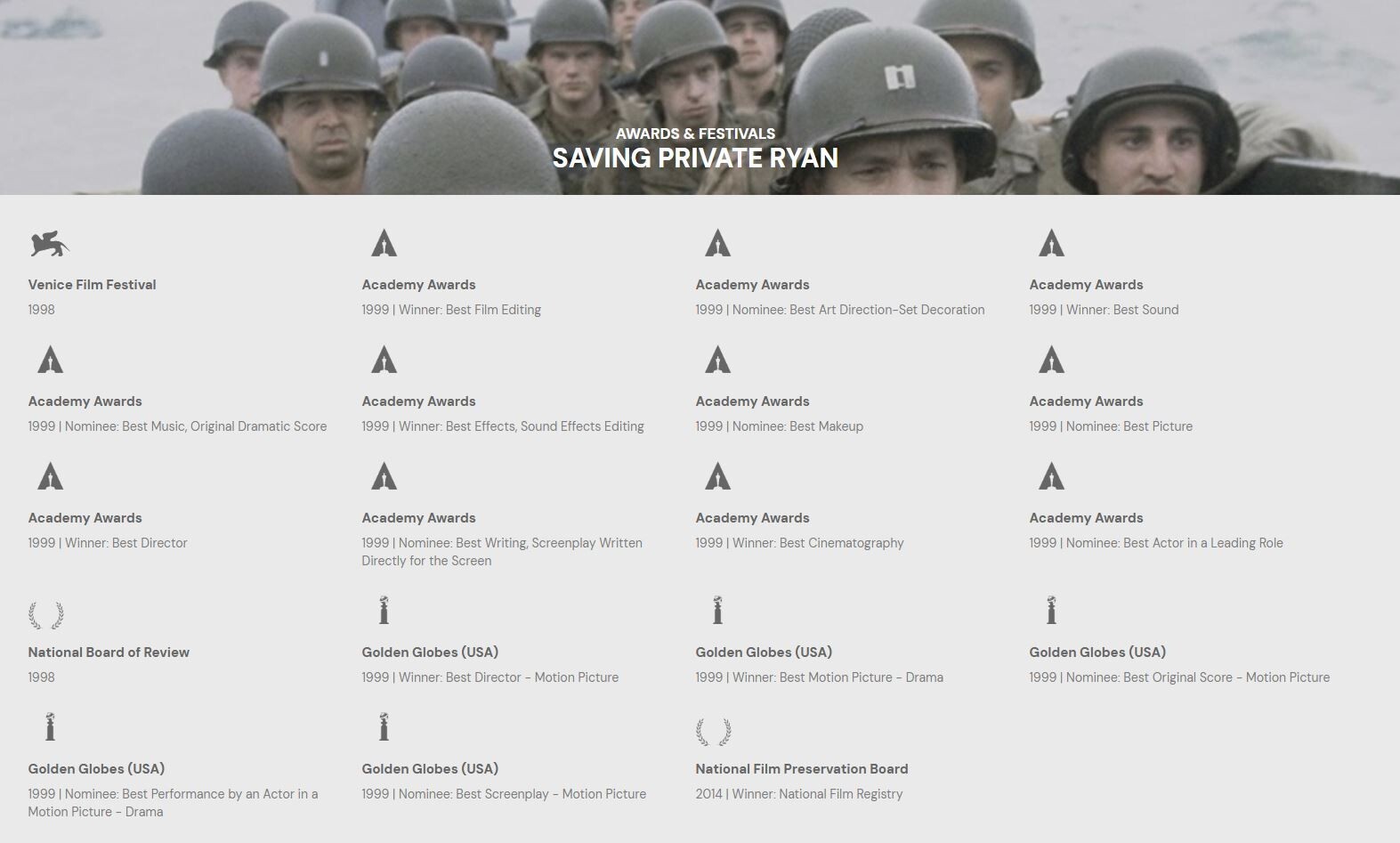This screenshot has height=843, width=1400.
Task: Click the Golden Globe icon above Best Director - Motion Picture
Action: [x=384, y=611]
